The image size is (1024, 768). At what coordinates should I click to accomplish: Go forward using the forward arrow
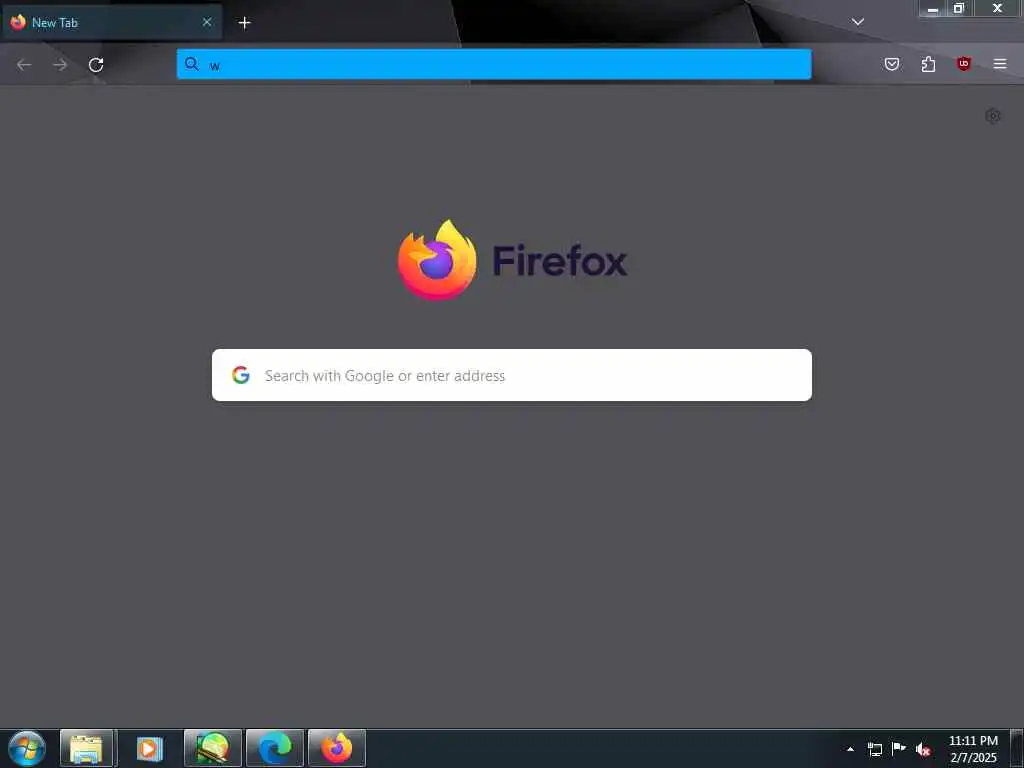[60, 65]
